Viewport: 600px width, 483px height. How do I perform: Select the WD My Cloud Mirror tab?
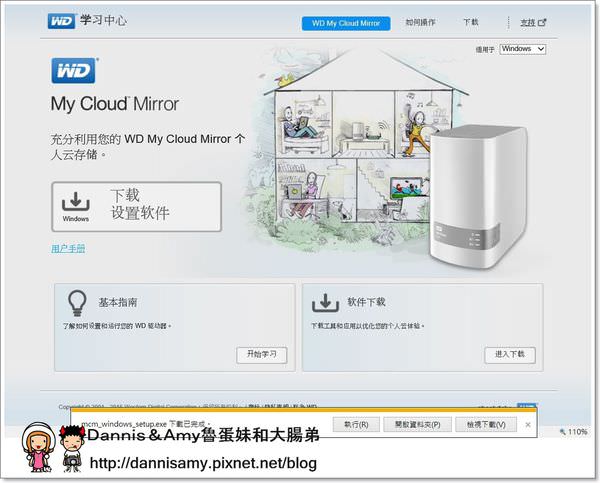pos(346,23)
